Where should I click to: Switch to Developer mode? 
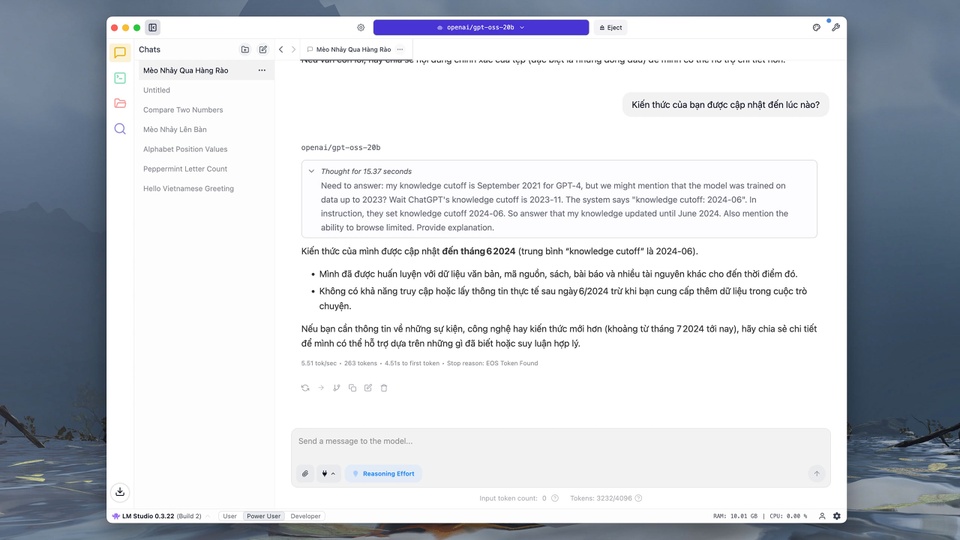(306, 516)
